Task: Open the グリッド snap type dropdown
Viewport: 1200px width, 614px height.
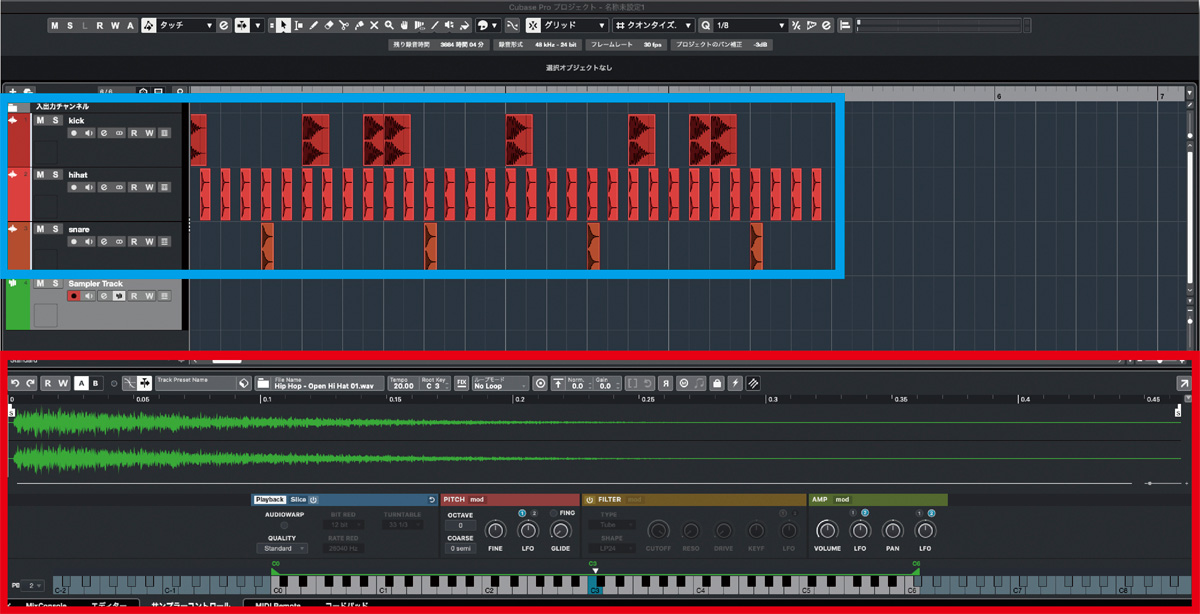Action: (573, 25)
